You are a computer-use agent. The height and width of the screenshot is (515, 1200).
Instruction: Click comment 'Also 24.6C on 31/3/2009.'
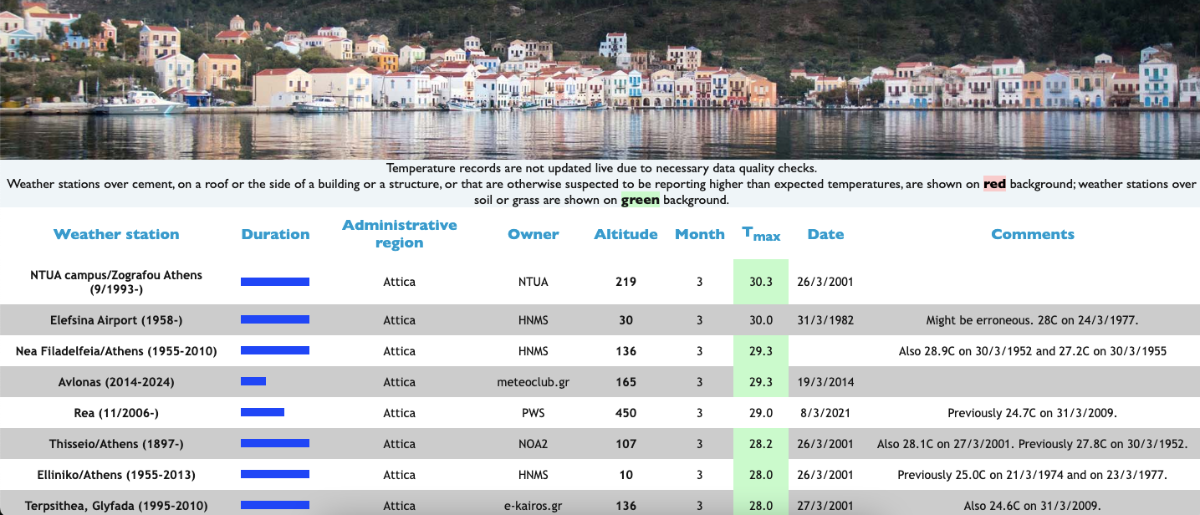(1033, 506)
